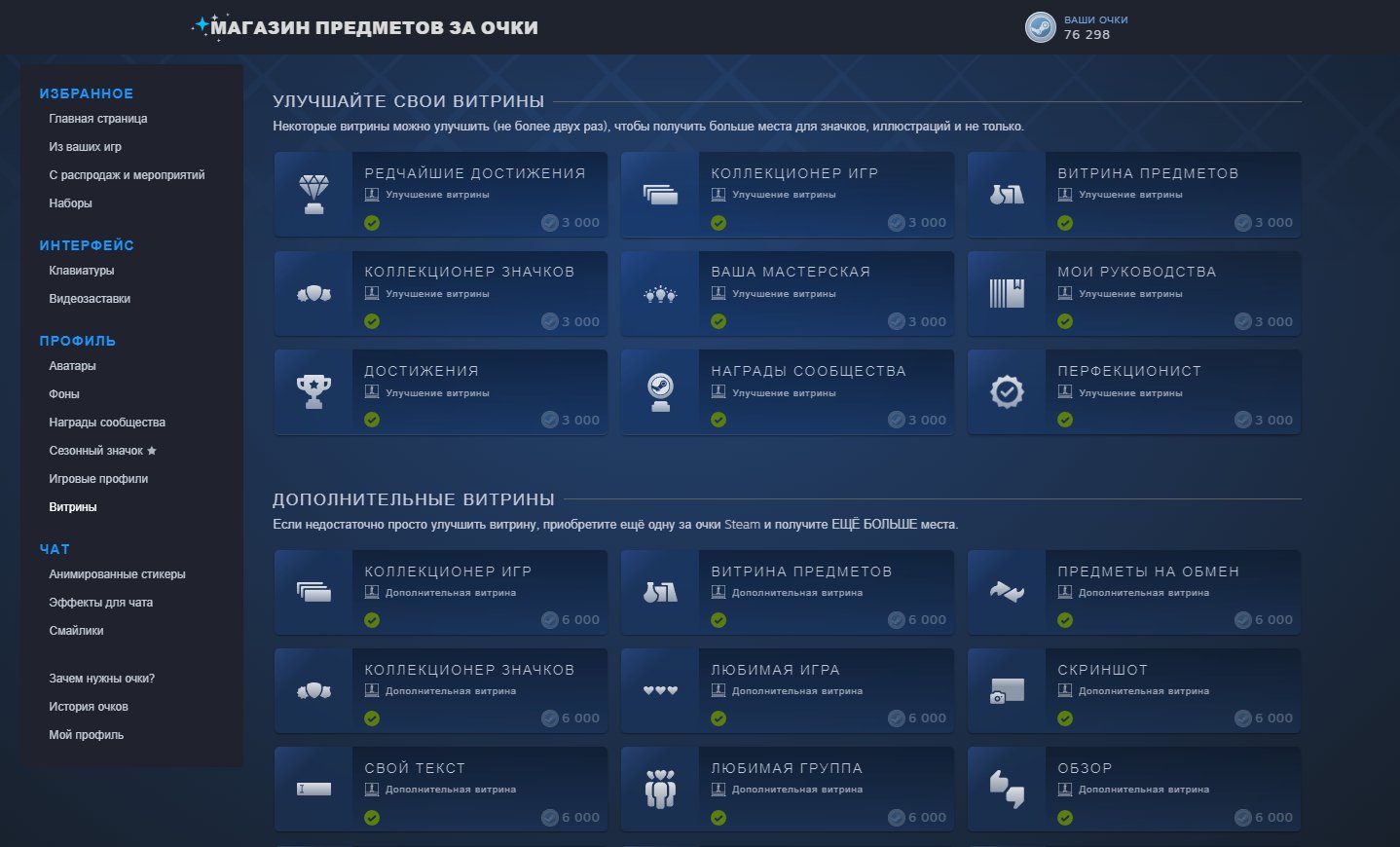Click the checkmark badge icon for Перфекционист
The width and height of the screenshot is (1400, 847).
1007,391
